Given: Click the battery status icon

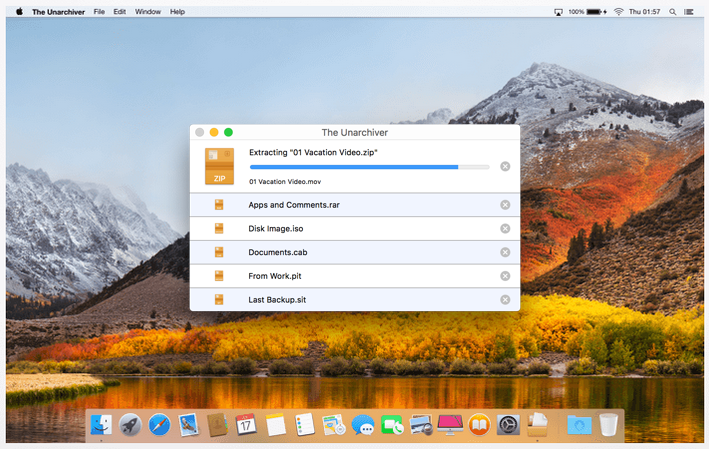Looking at the screenshot, I should tap(596, 12).
